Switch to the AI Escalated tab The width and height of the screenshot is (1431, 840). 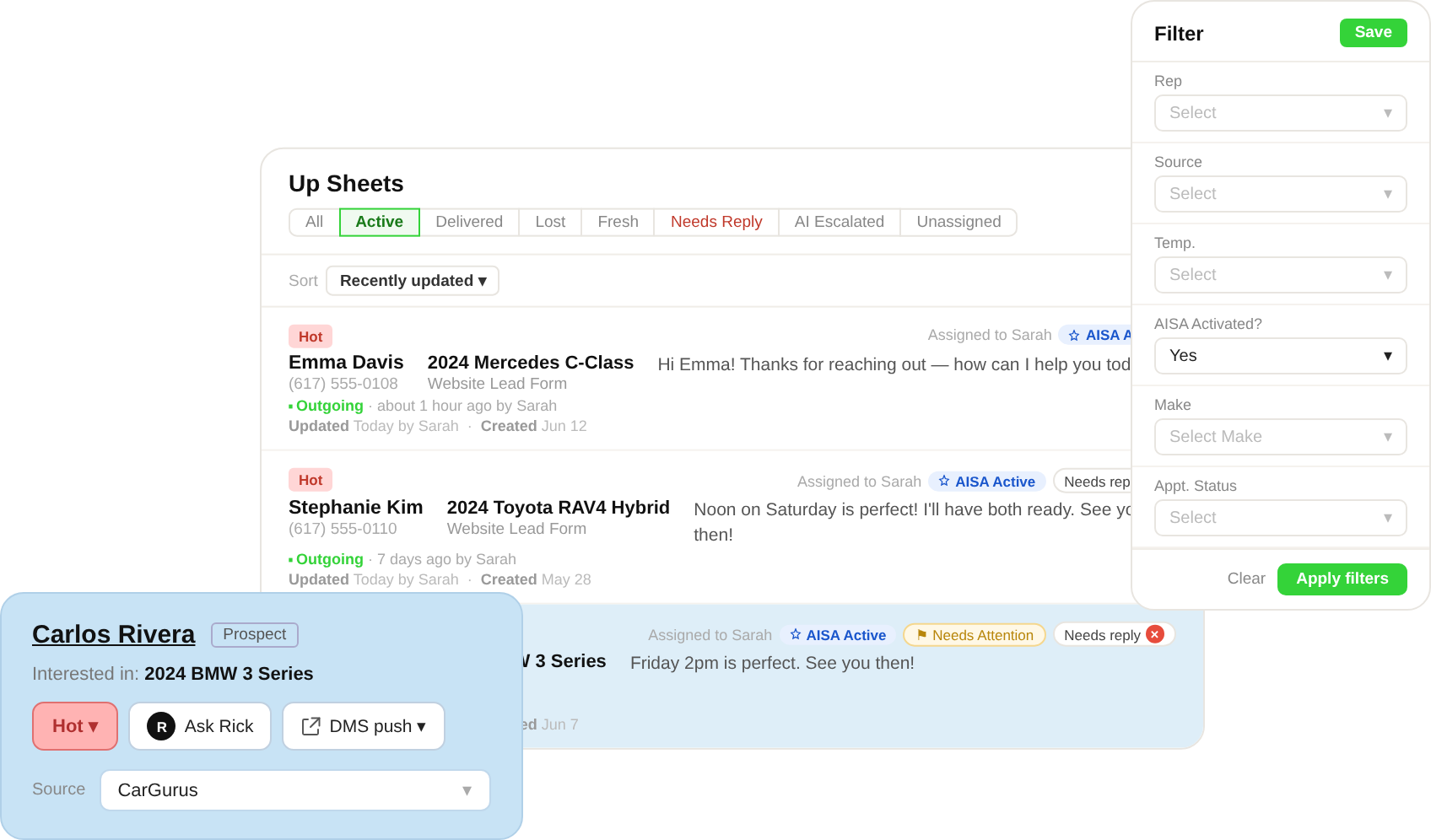click(x=840, y=222)
